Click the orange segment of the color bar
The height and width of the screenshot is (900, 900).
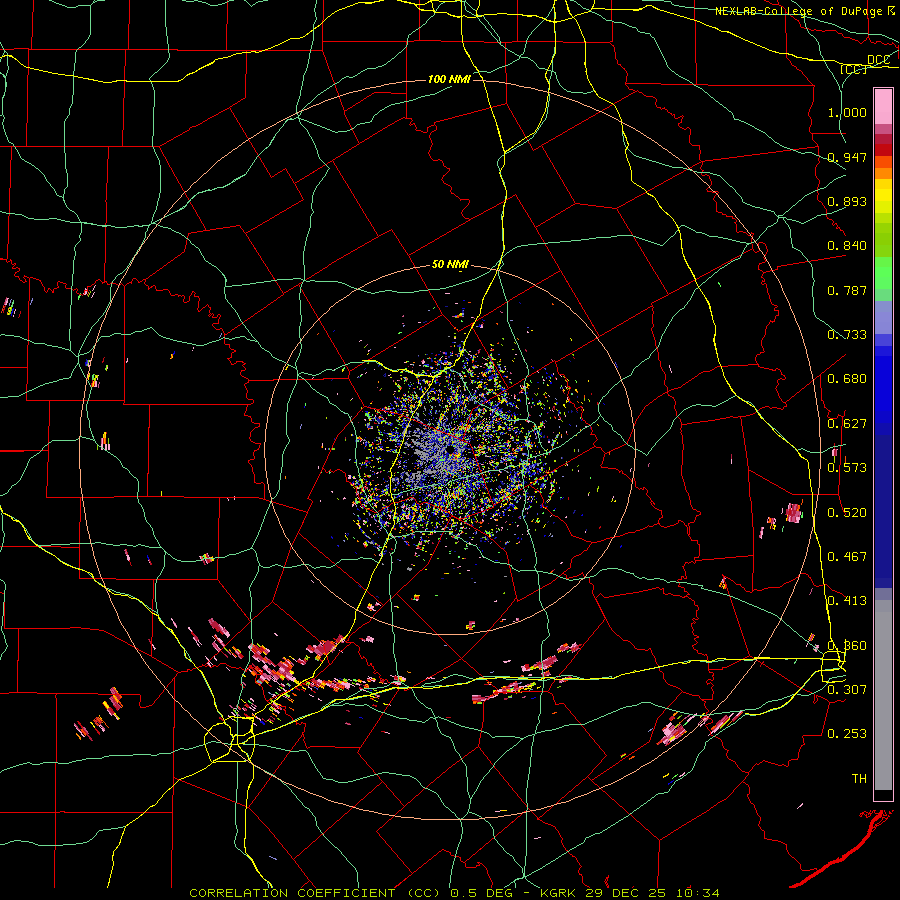click(883, 173)
